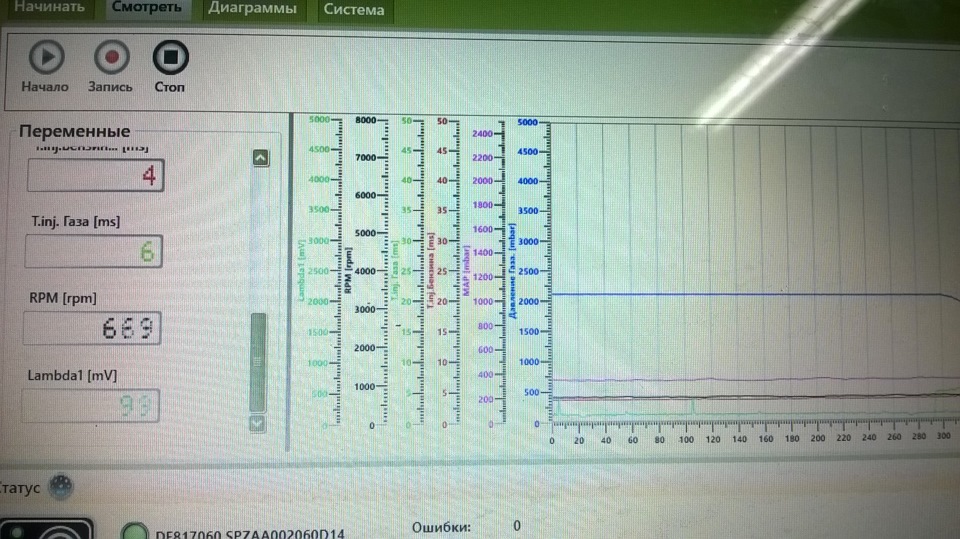
Task: Click the Начало button label
Action: click(x=45, y=87)
